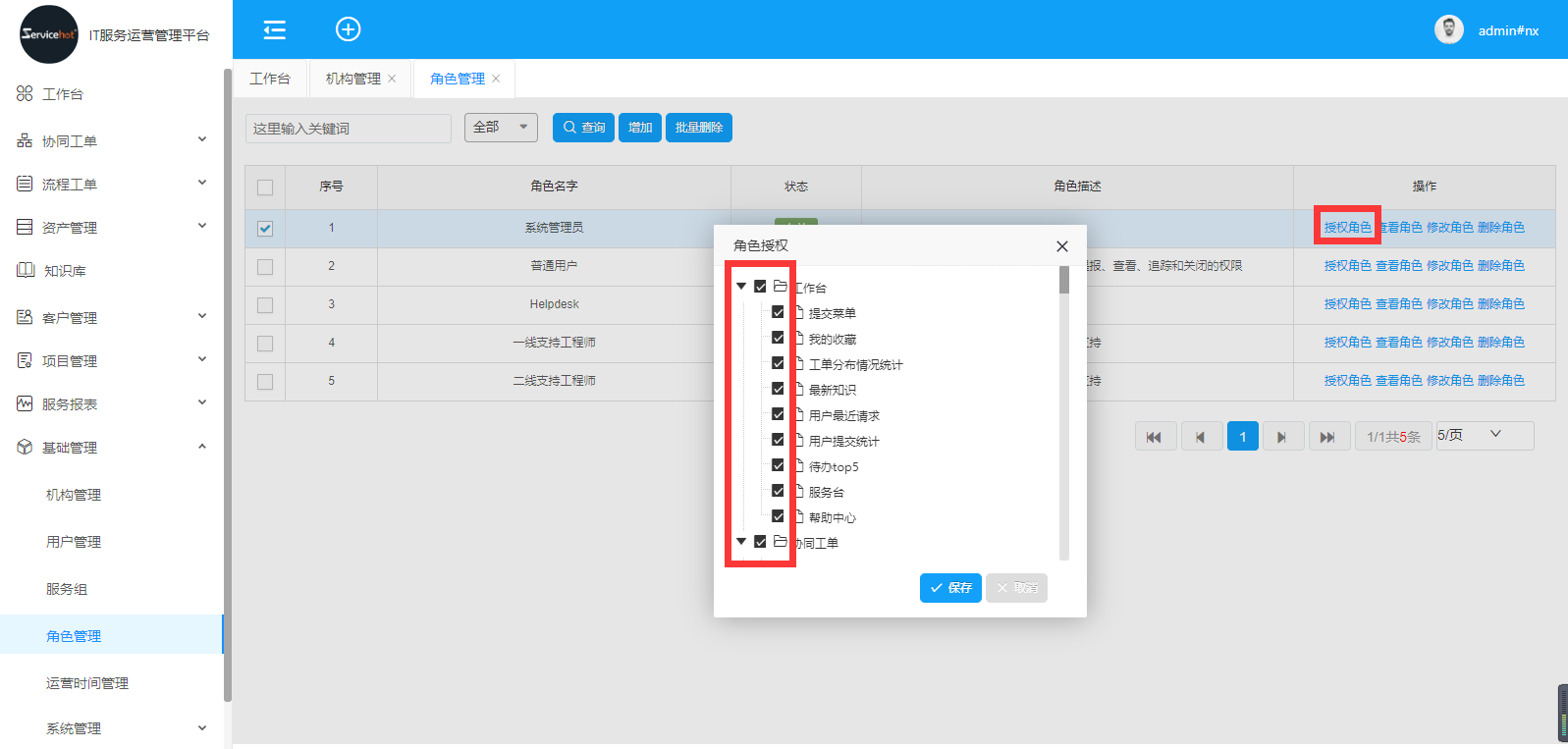Viewport: 1568px width, 749px height.
Task: Click the circled plus icon in header
Action: pyautogui.click(x=348, y=29)
